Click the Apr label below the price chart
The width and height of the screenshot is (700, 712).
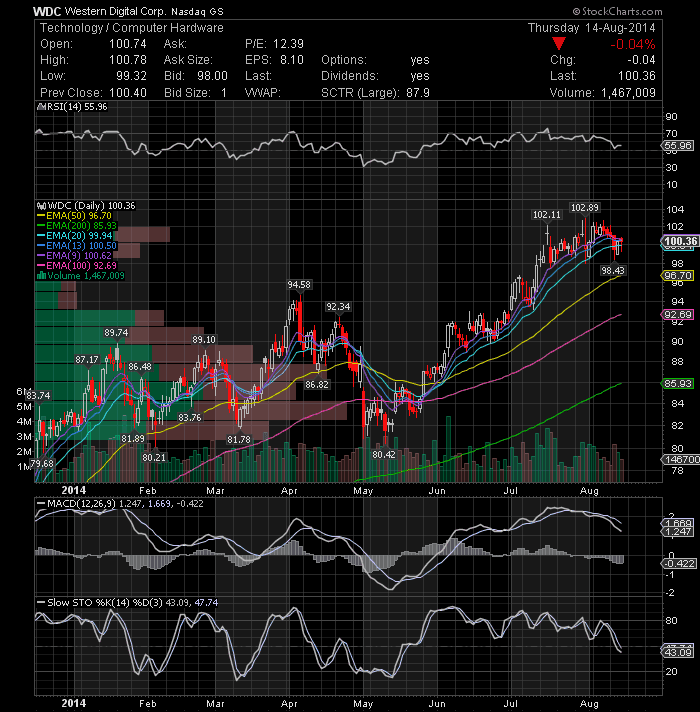tap(289, 491)
